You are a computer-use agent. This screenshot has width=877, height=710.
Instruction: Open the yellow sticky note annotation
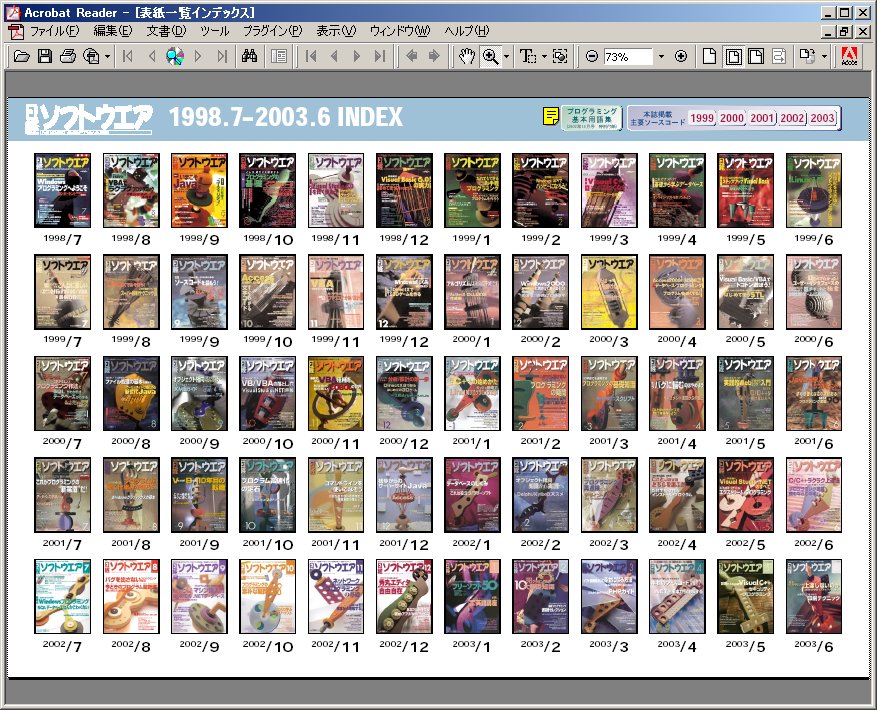(x=551, y=116)
